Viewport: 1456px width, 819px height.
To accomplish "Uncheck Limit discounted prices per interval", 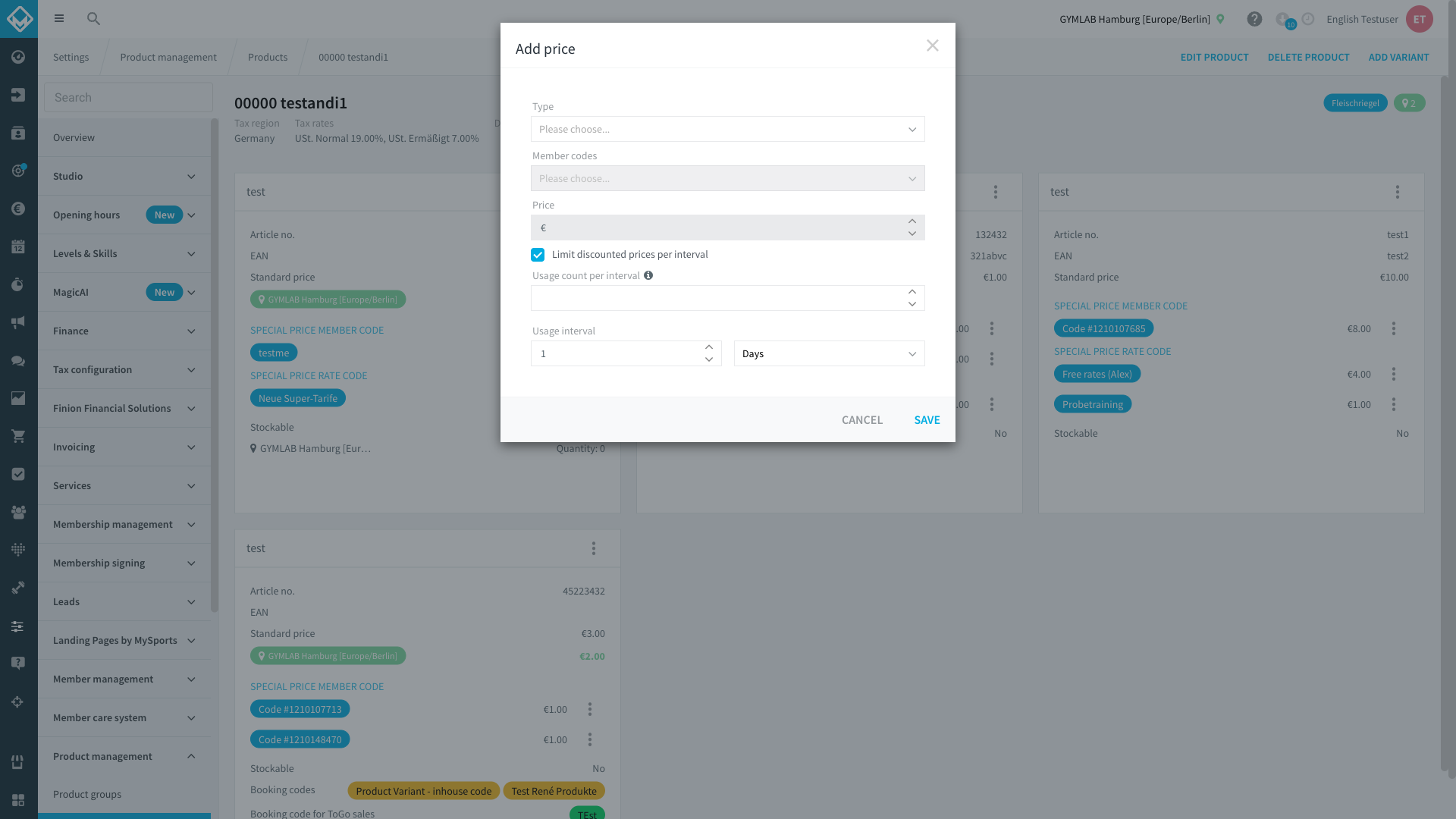I will pyautogui.click(x=538, y=255).
